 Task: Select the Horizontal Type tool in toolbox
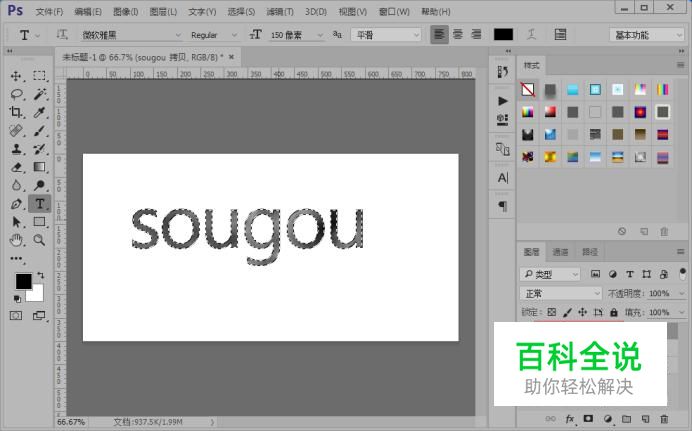point(39,204)
